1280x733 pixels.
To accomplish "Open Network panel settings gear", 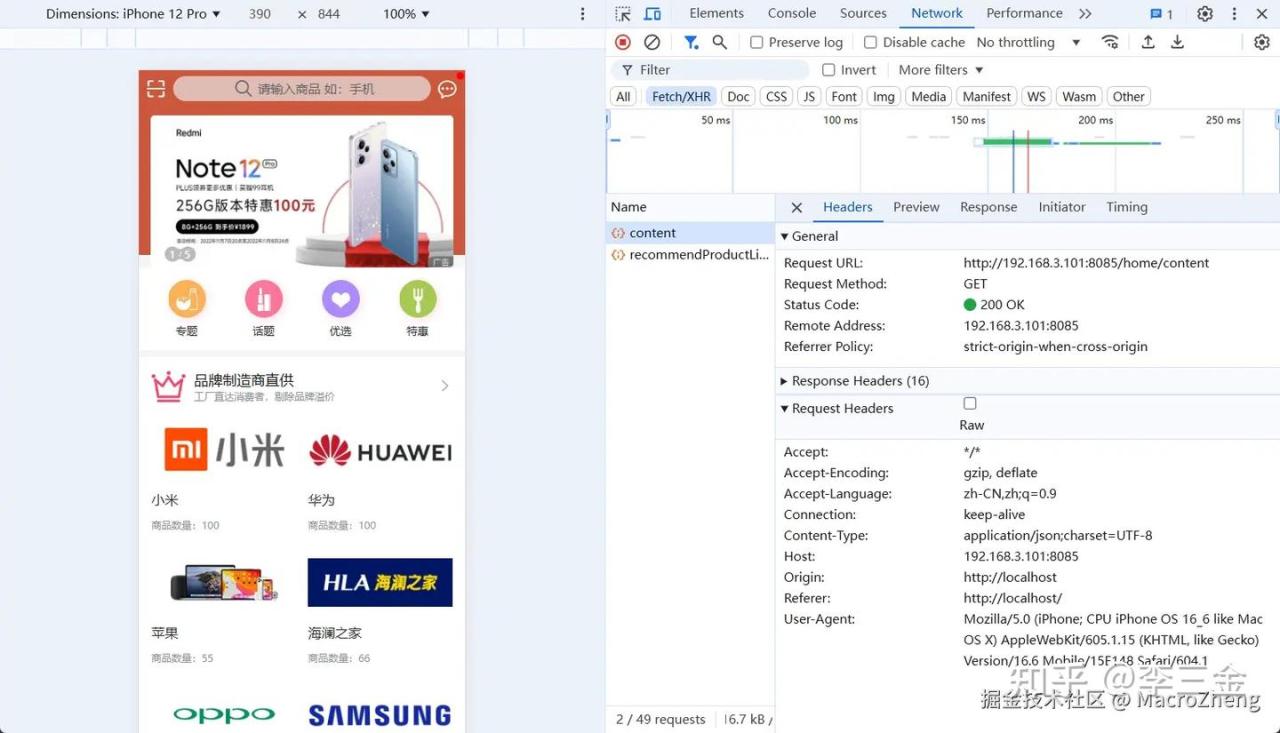I will point(1262,42).
